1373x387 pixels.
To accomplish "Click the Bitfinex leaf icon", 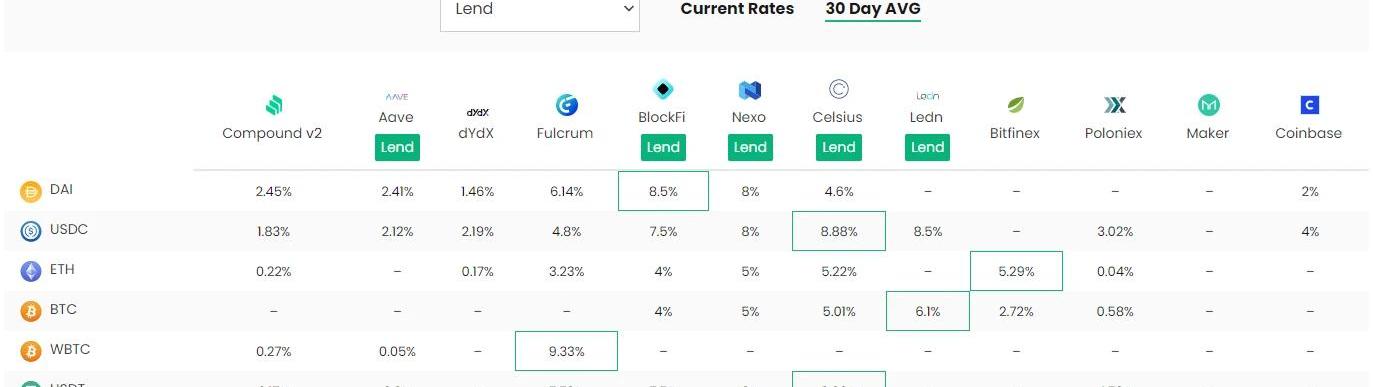I will [1015, 105].
